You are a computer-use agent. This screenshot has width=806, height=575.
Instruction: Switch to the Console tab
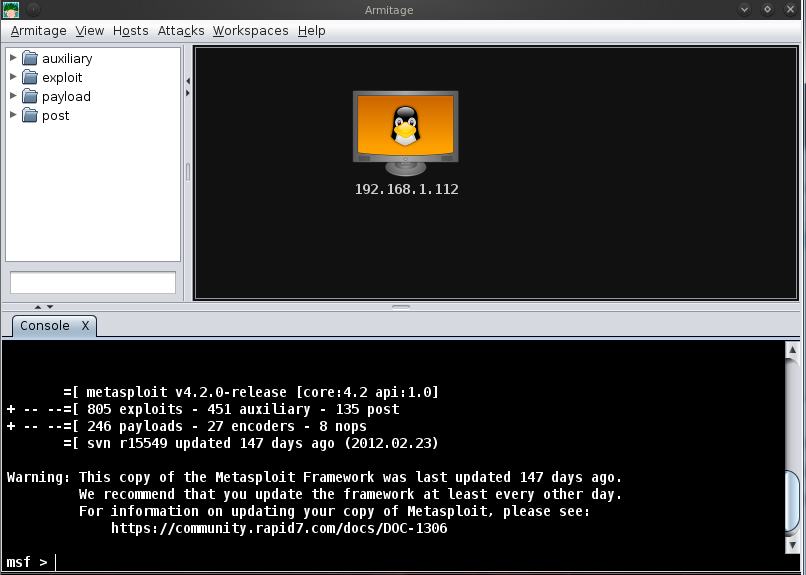pyautogui.click(x=45, y=326)
